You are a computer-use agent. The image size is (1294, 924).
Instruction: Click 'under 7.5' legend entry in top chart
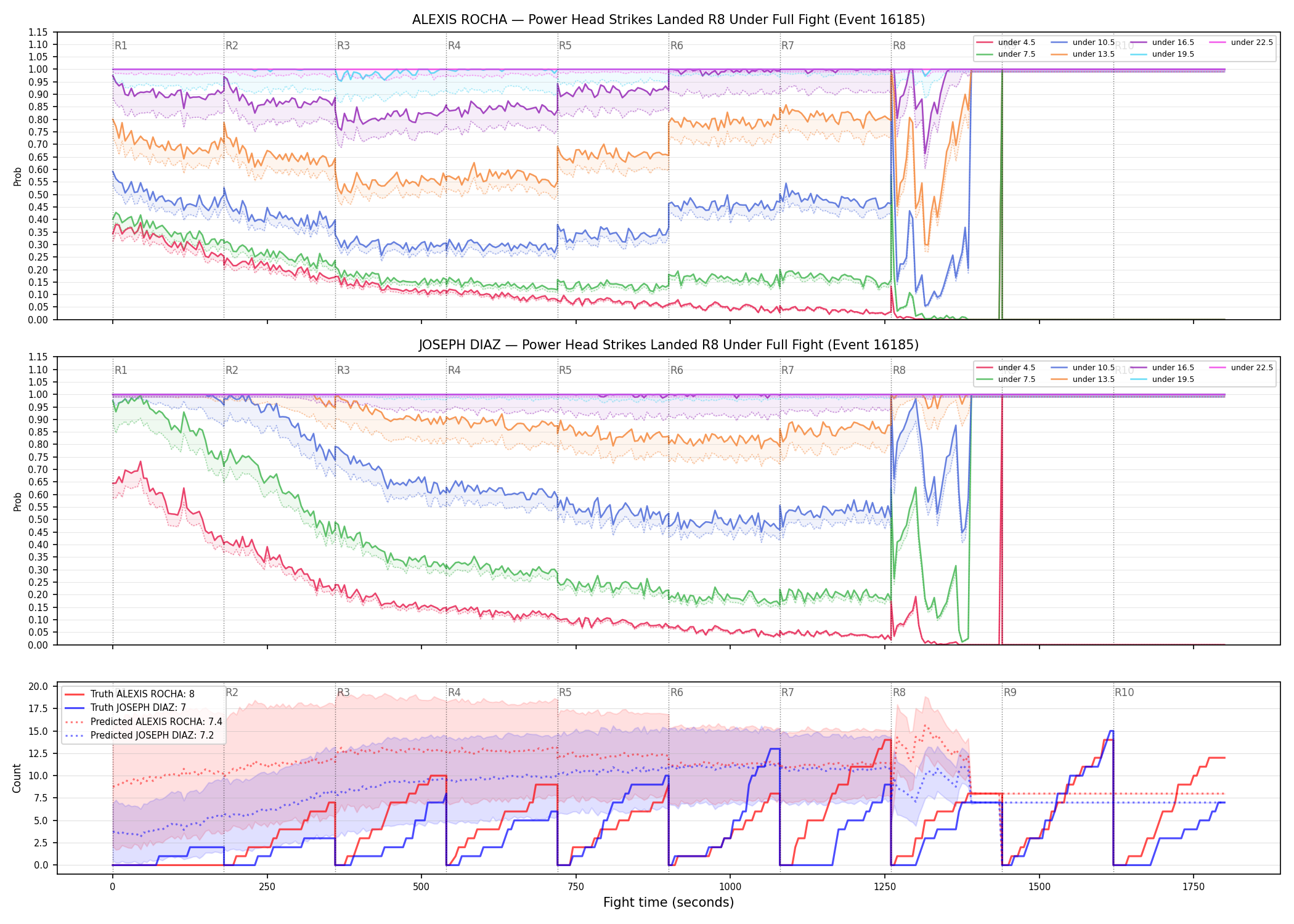point(1006,54)
